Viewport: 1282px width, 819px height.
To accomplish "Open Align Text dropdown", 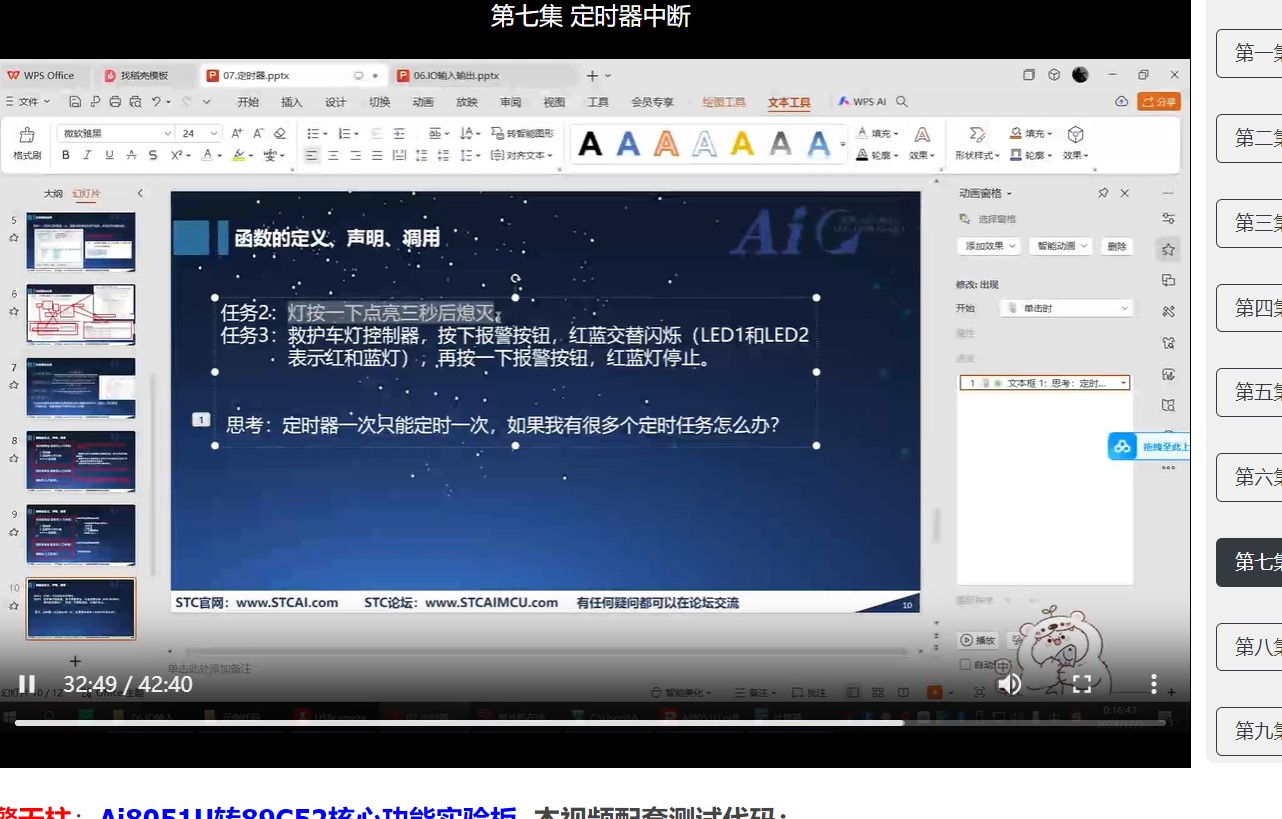I will (x=520, y=155).
